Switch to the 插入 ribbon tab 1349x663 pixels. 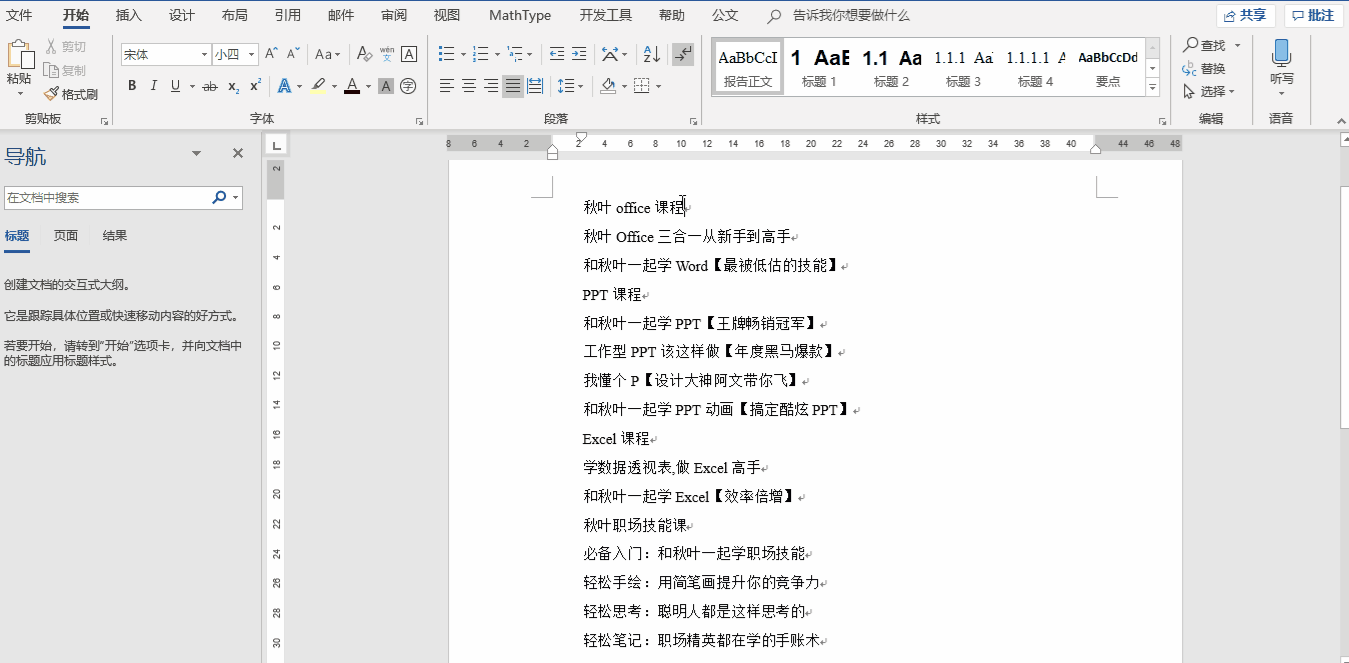point(128,15)
